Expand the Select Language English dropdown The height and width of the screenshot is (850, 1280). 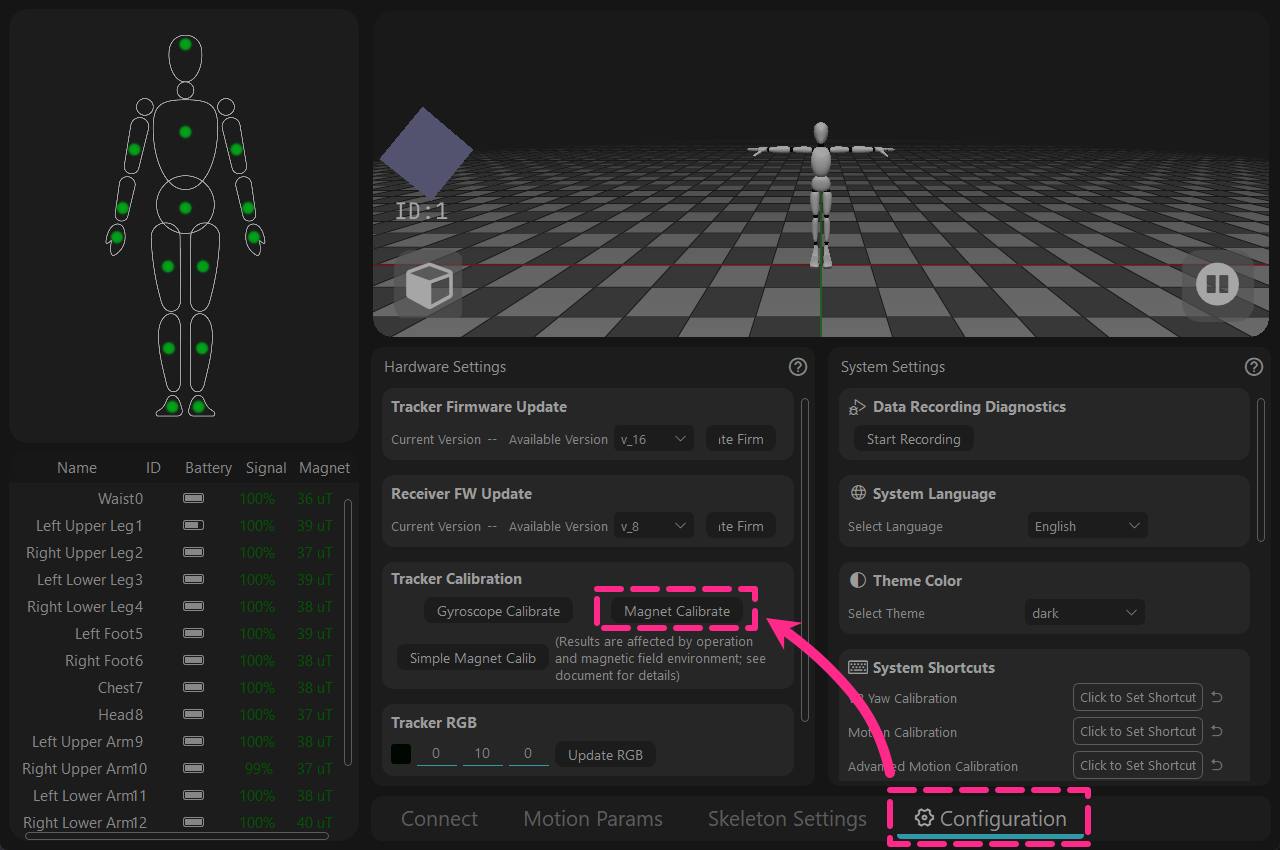[1088, 526]
